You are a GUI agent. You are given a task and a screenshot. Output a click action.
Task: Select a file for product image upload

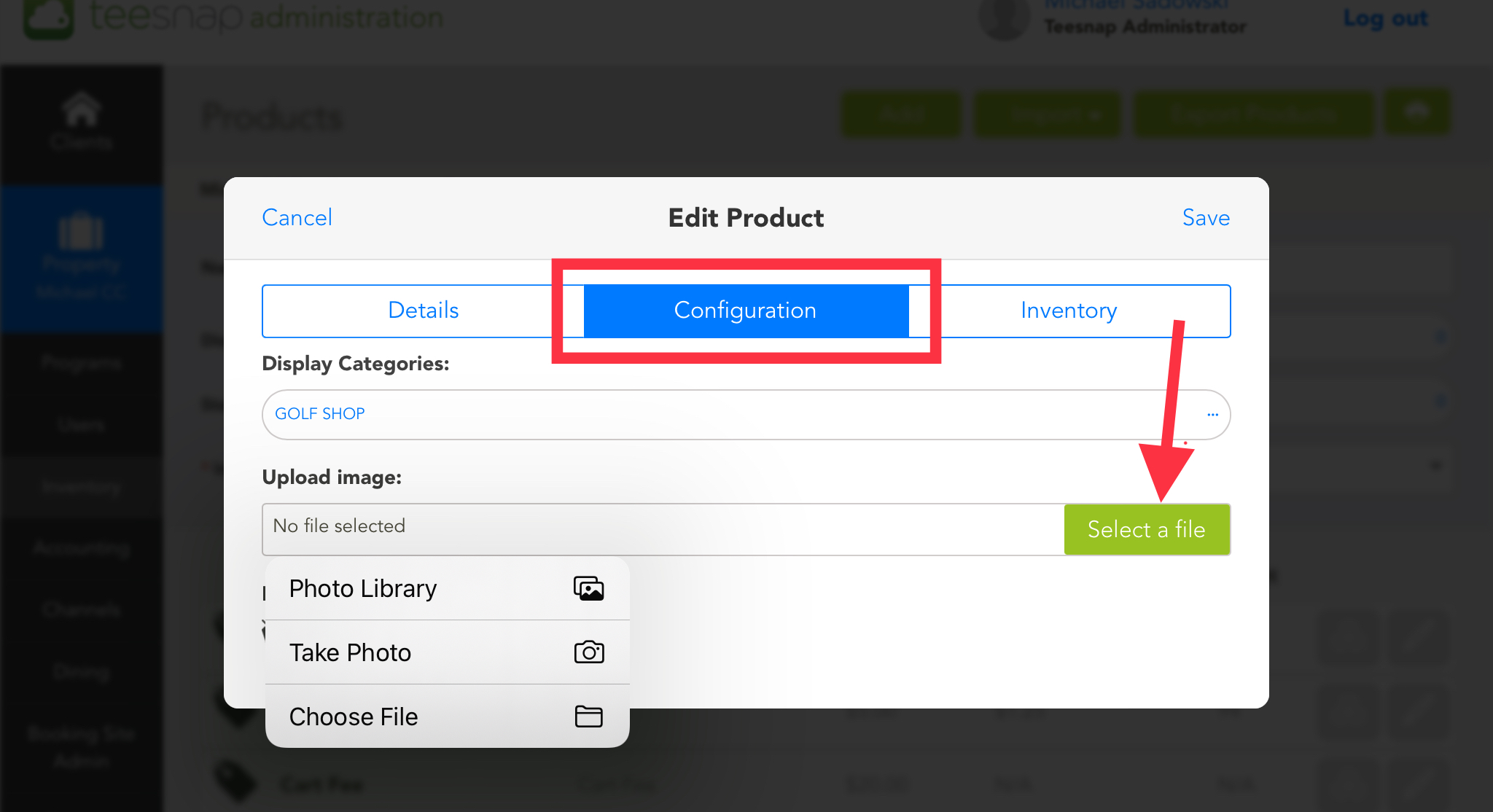[1145, 528]
